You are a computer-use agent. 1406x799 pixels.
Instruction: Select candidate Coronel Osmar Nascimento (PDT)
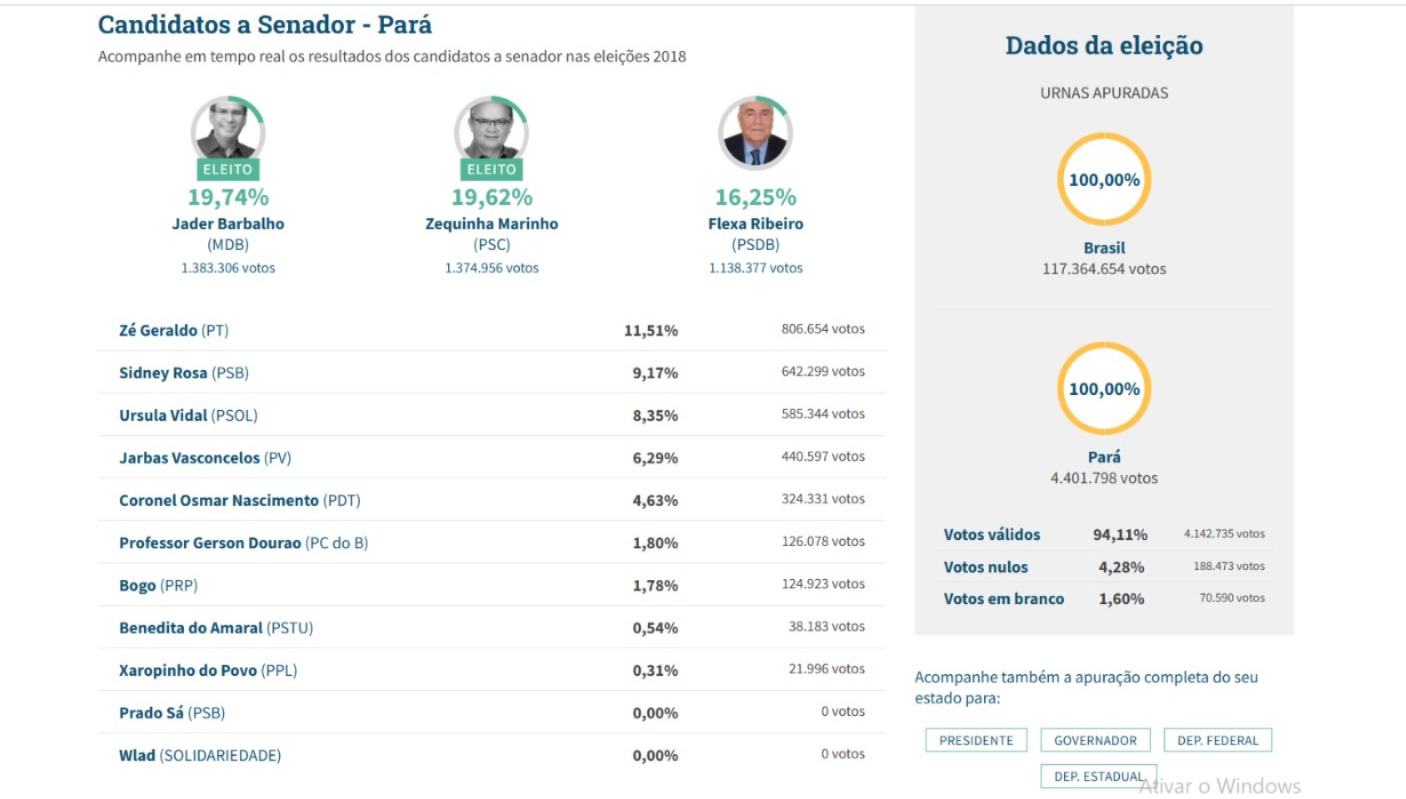(x=491, y=499)
